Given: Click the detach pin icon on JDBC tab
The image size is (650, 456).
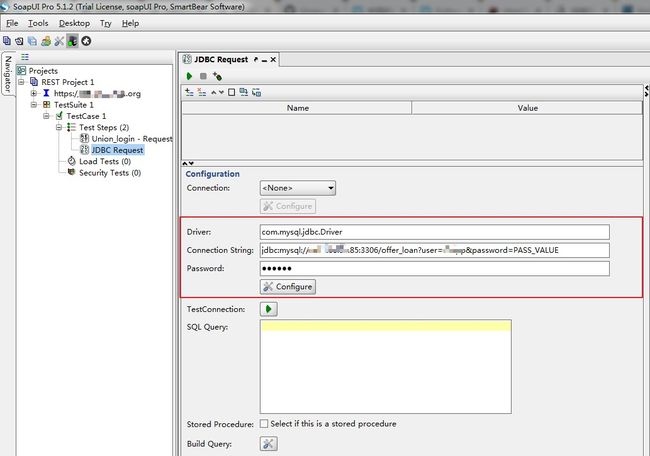Looking at the screenshot, I should pyautogui.click(x=256, y=60).
